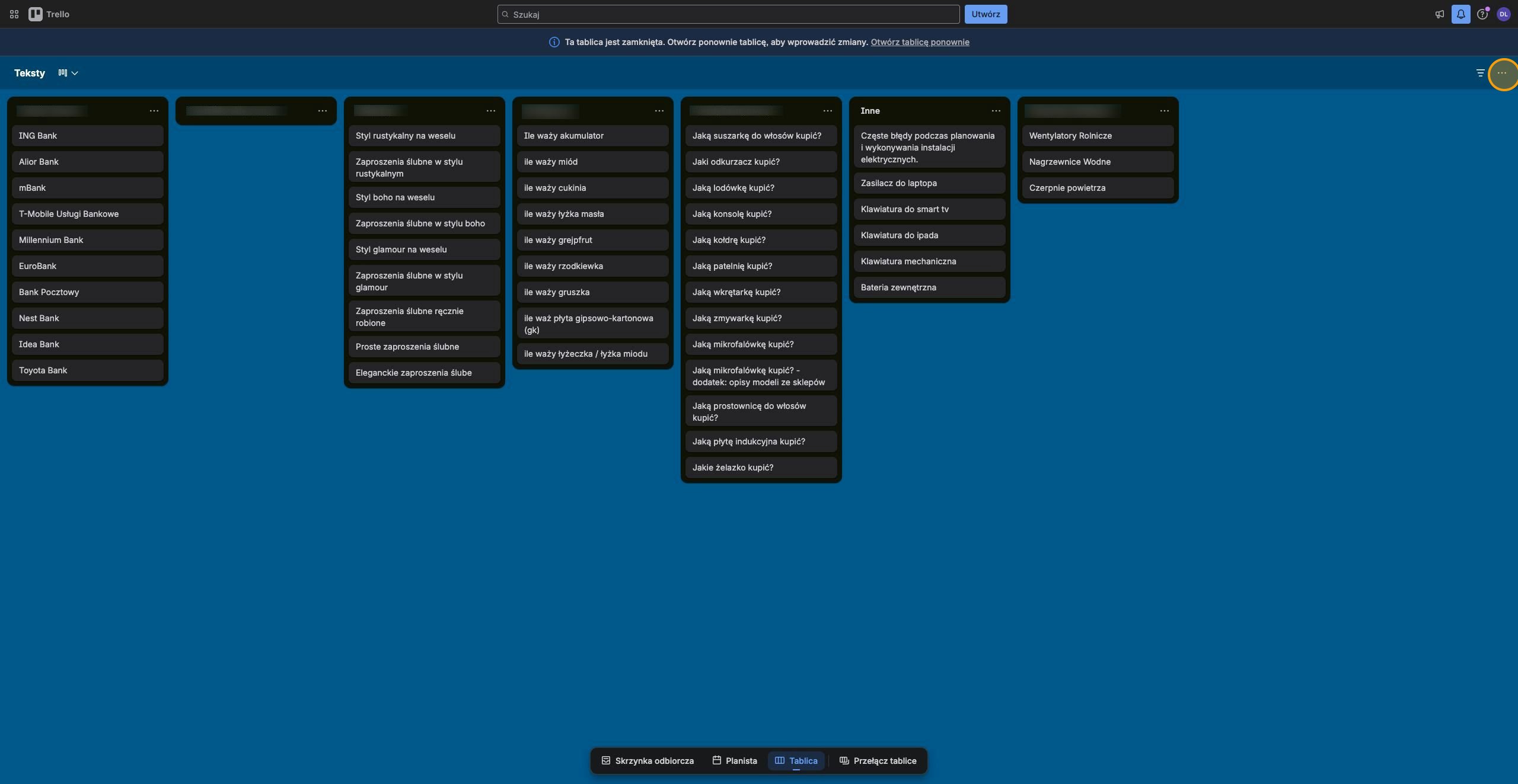This screenshot has height=784, width=1518.
Task: Open the 'ING Bank' card
Action: 88,136
